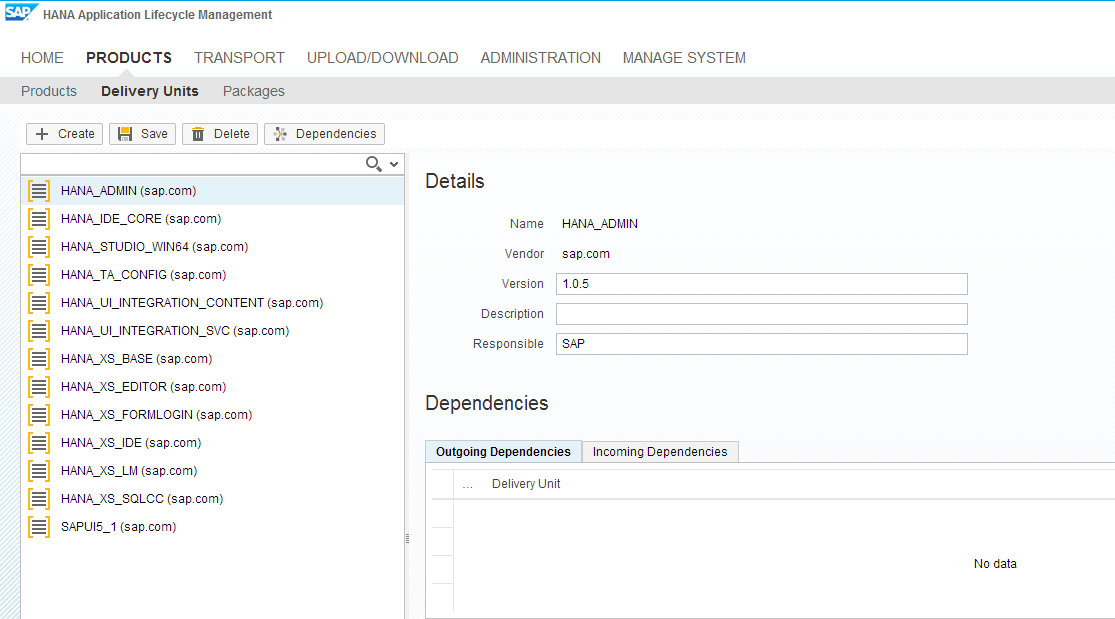Viewport: 1115px width, 619px height.
Task: Click the HANA_XS_LM delivery unit icon
Action: coord(39,471)
